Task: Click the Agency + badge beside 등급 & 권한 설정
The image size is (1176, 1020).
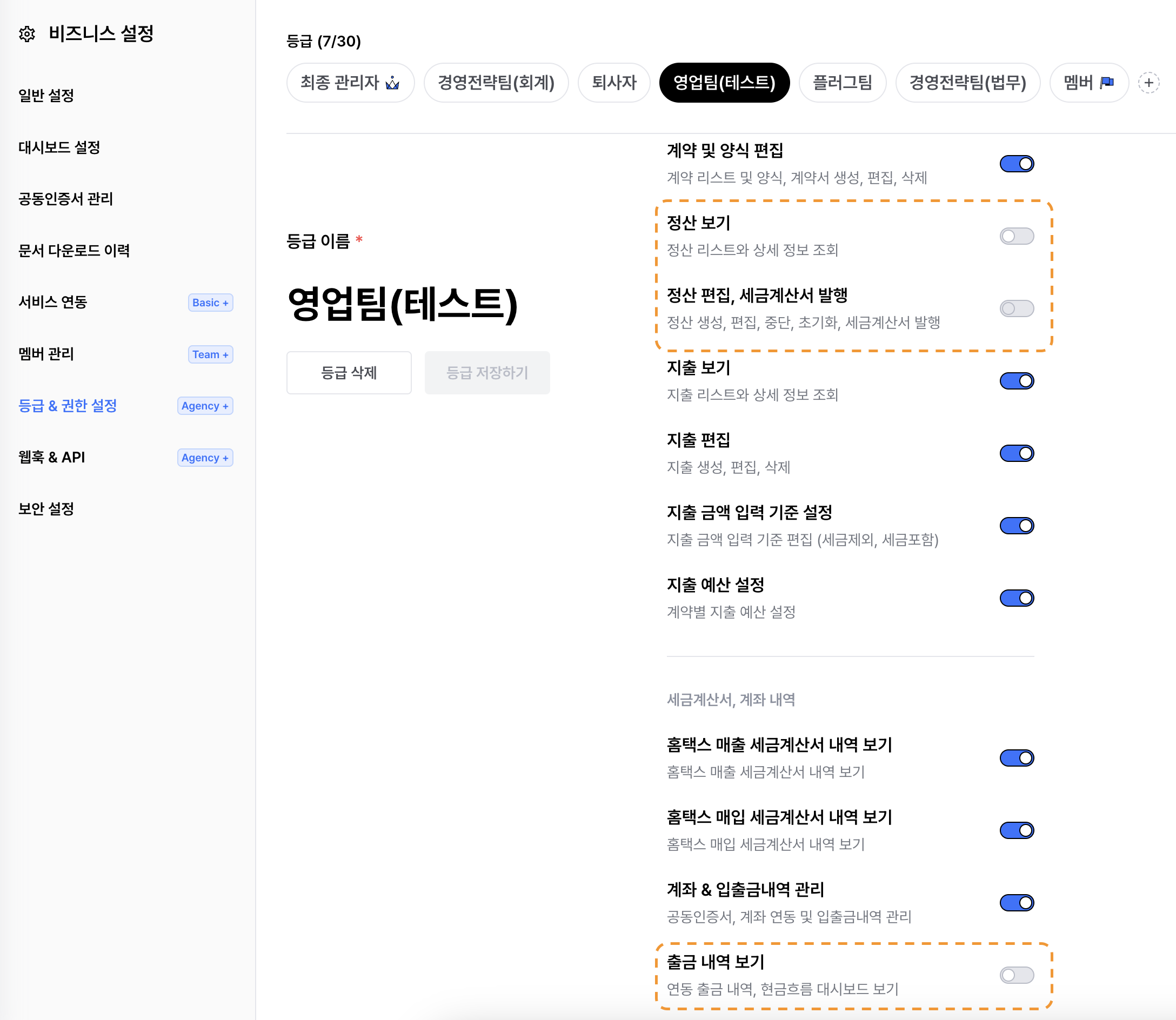Action: pos(205,406)
